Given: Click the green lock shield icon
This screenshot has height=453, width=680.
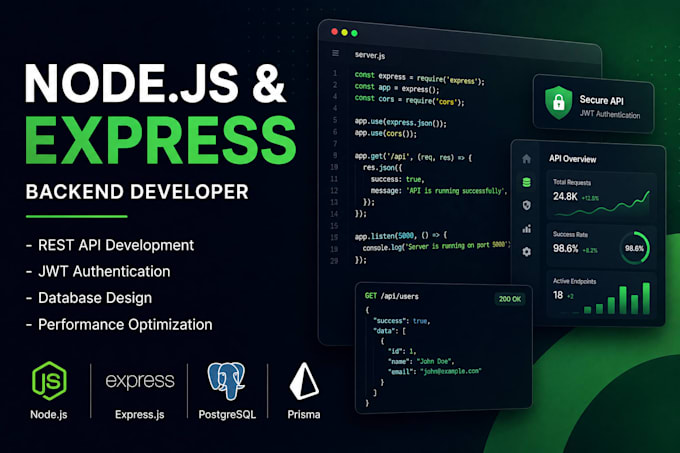Looking at the screenshot, I should point(559,102).
